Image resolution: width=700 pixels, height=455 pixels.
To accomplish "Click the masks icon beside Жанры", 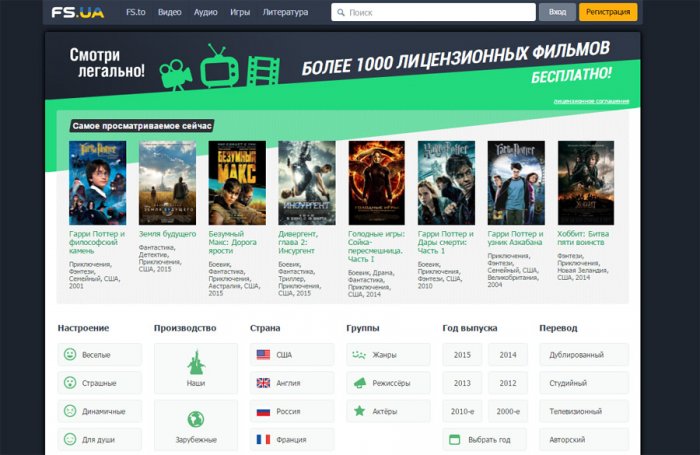I will click(359, 355).
